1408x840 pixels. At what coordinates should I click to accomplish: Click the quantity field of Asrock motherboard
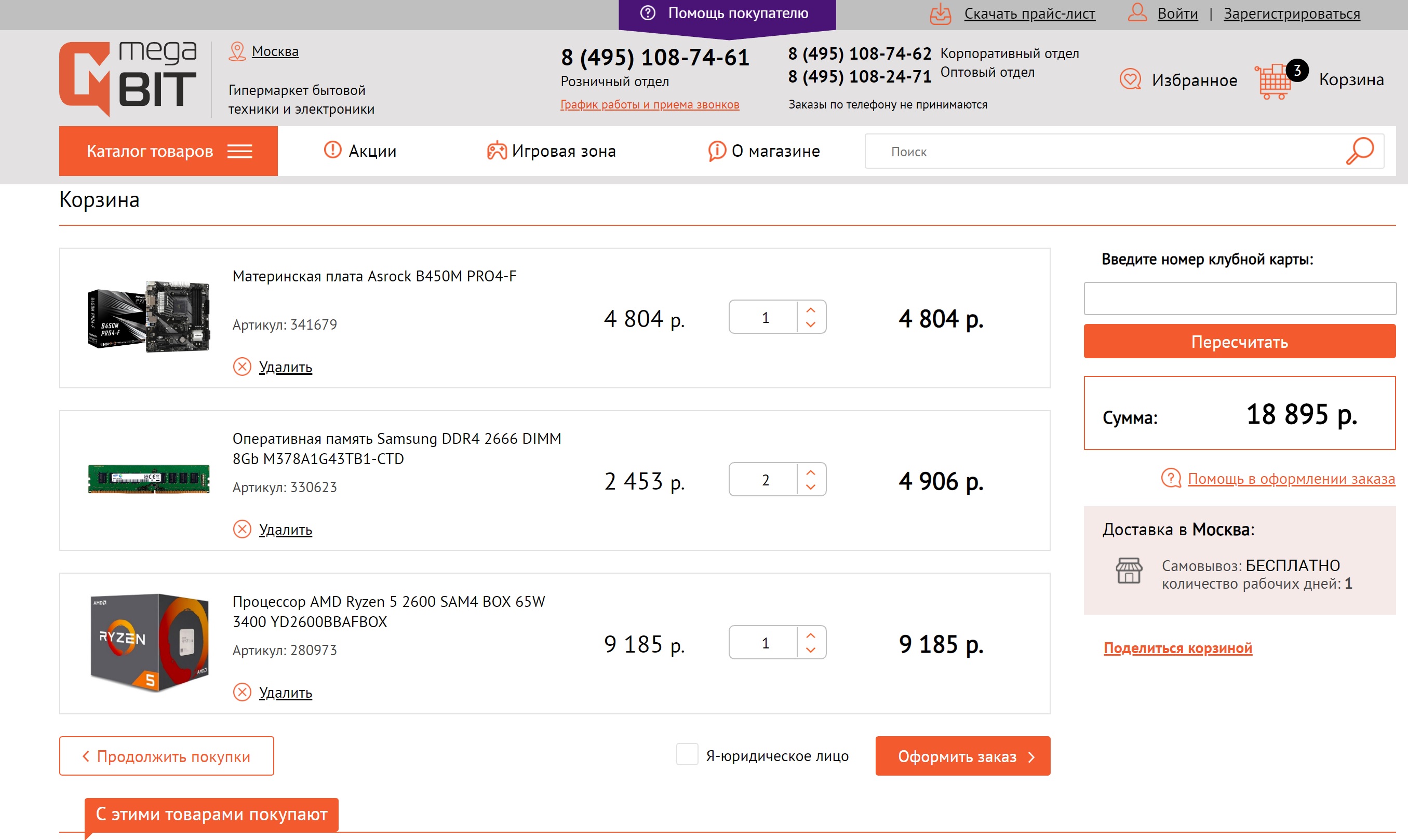764,317
